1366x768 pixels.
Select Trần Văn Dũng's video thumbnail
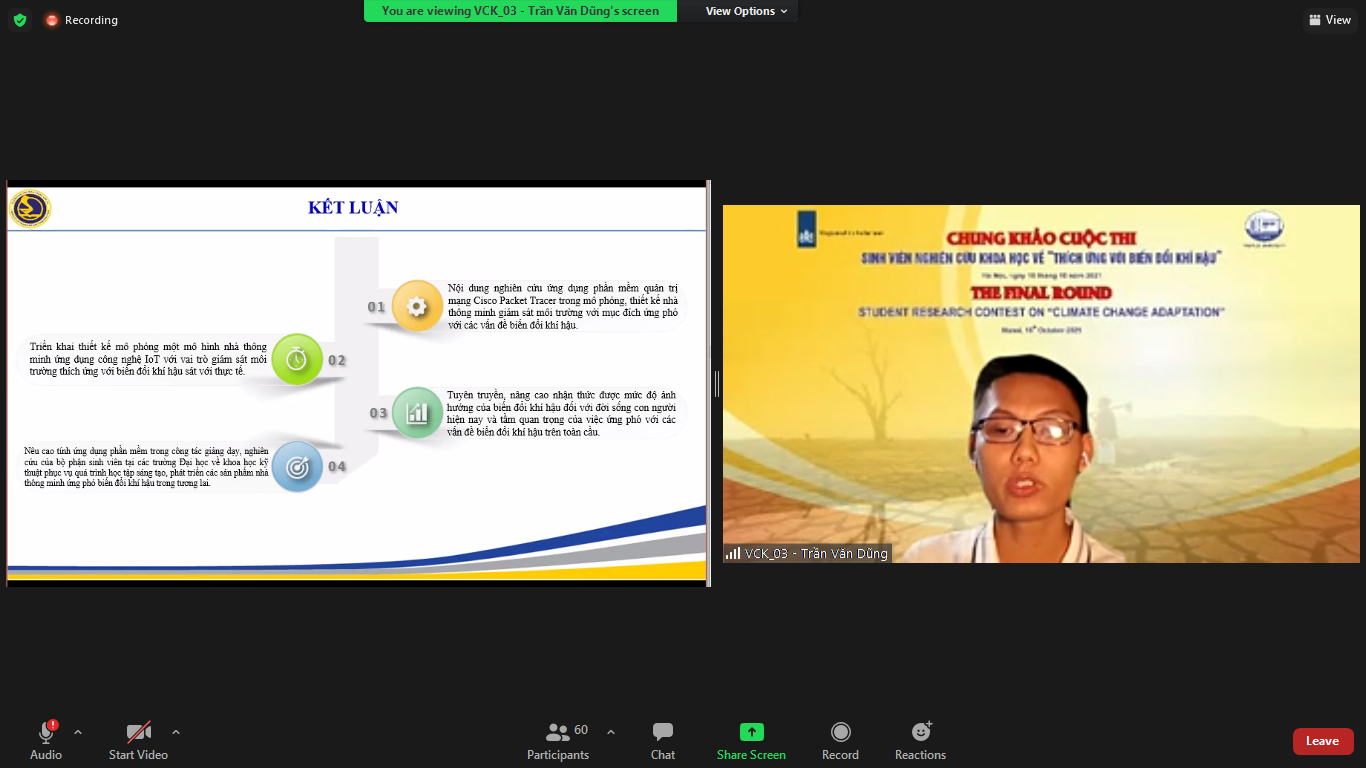click(1041, 384)
